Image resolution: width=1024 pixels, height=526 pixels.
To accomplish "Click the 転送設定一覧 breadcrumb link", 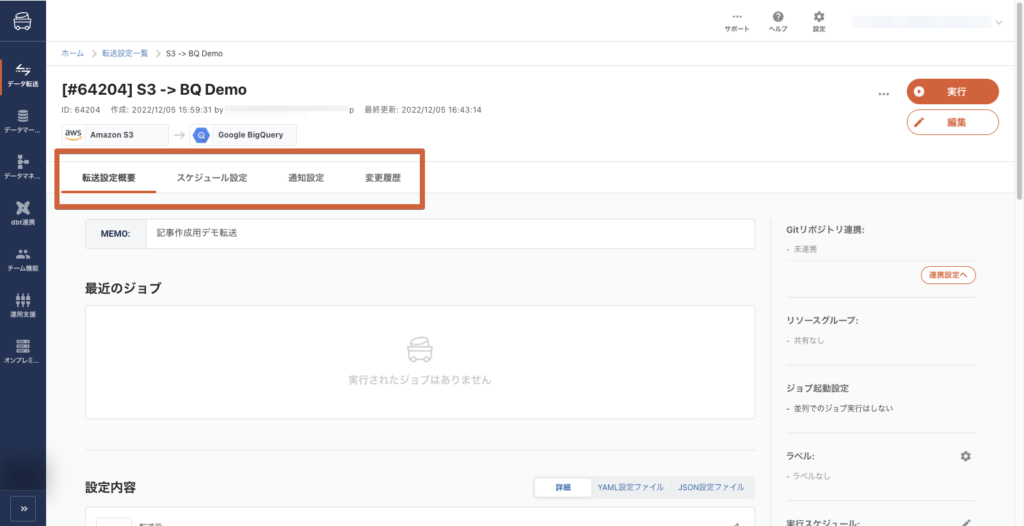I will coord(124,52).
